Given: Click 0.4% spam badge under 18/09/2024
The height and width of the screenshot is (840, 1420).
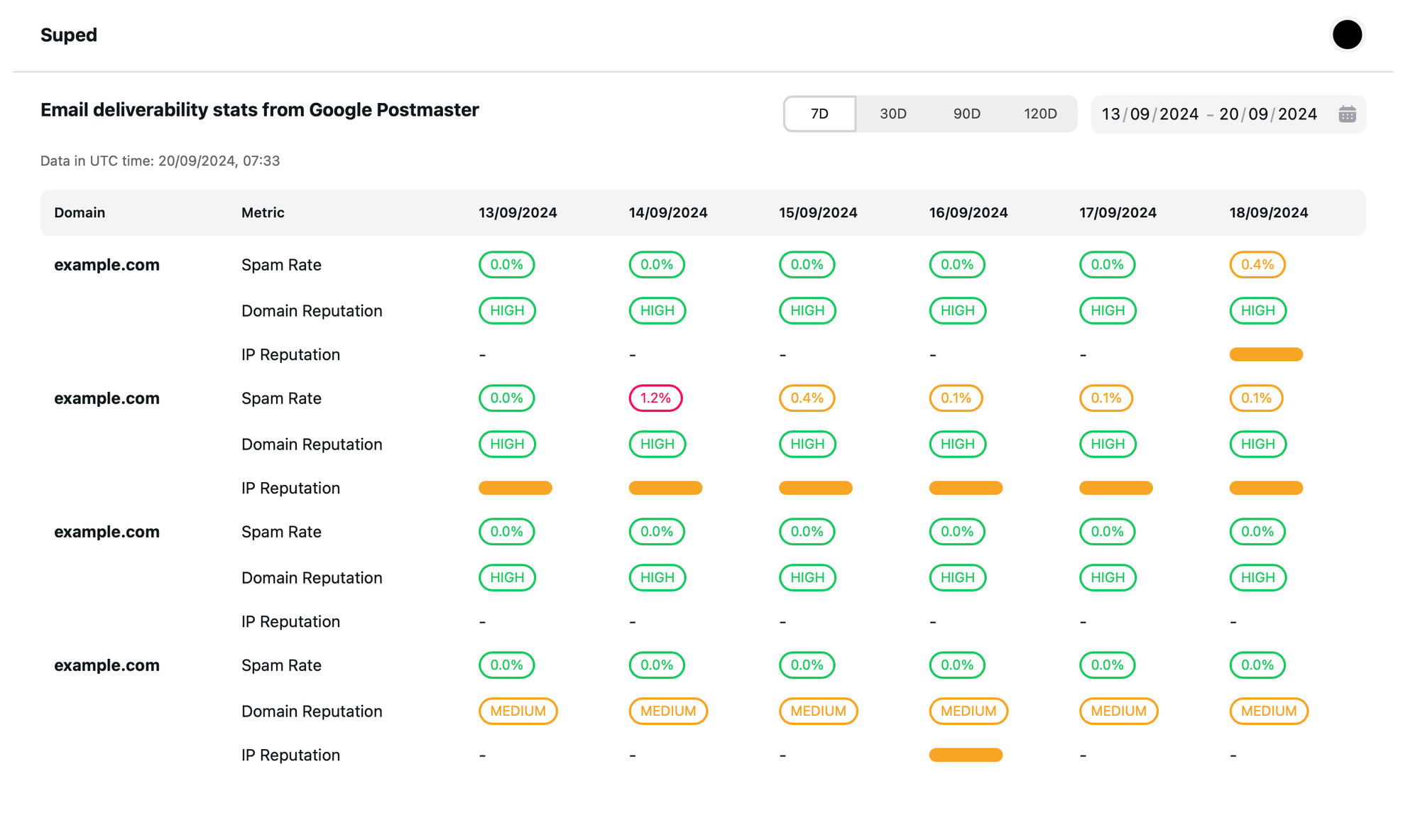Looking at the screenshot, I should click(1257, 265).
